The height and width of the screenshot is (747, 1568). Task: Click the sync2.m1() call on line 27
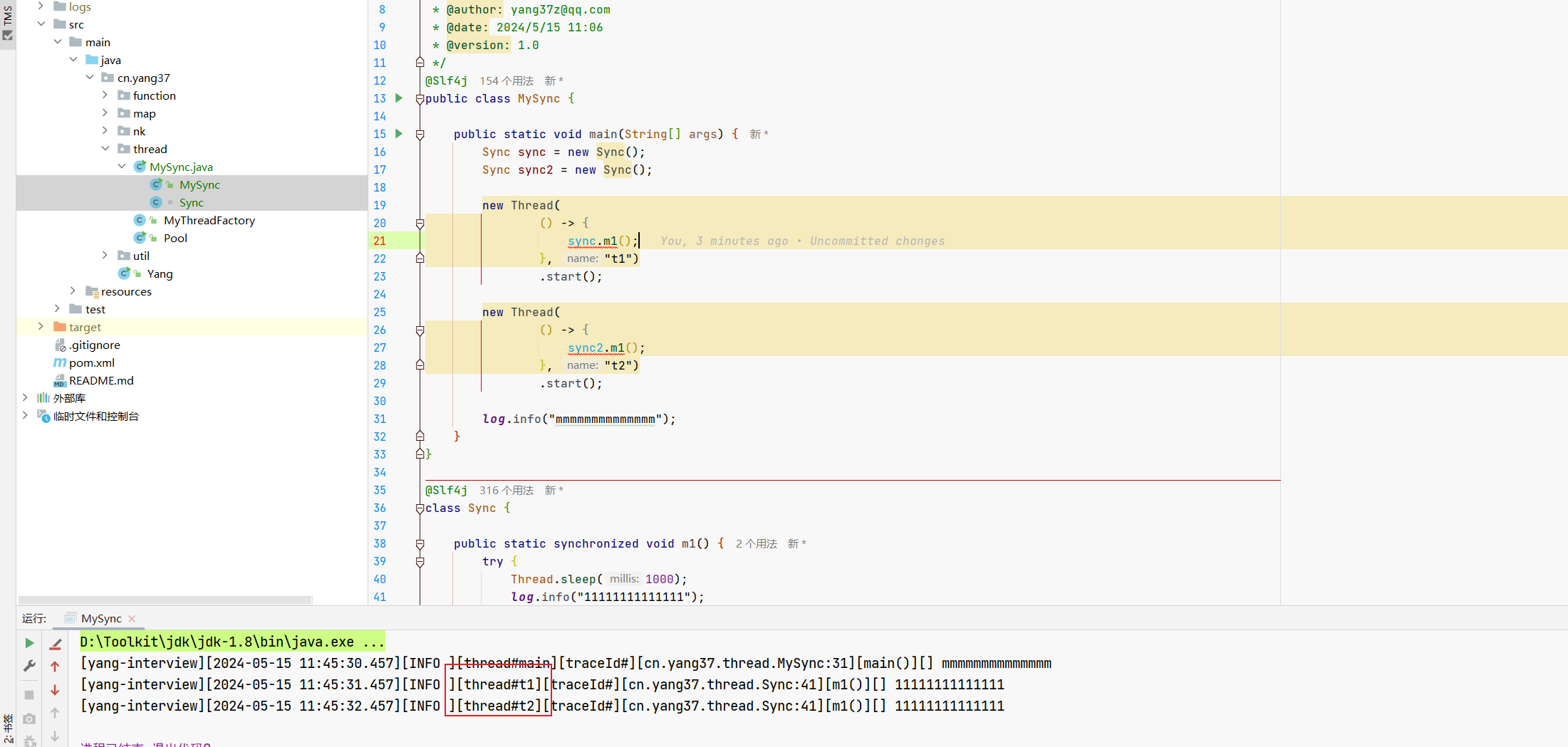(606, 348)
